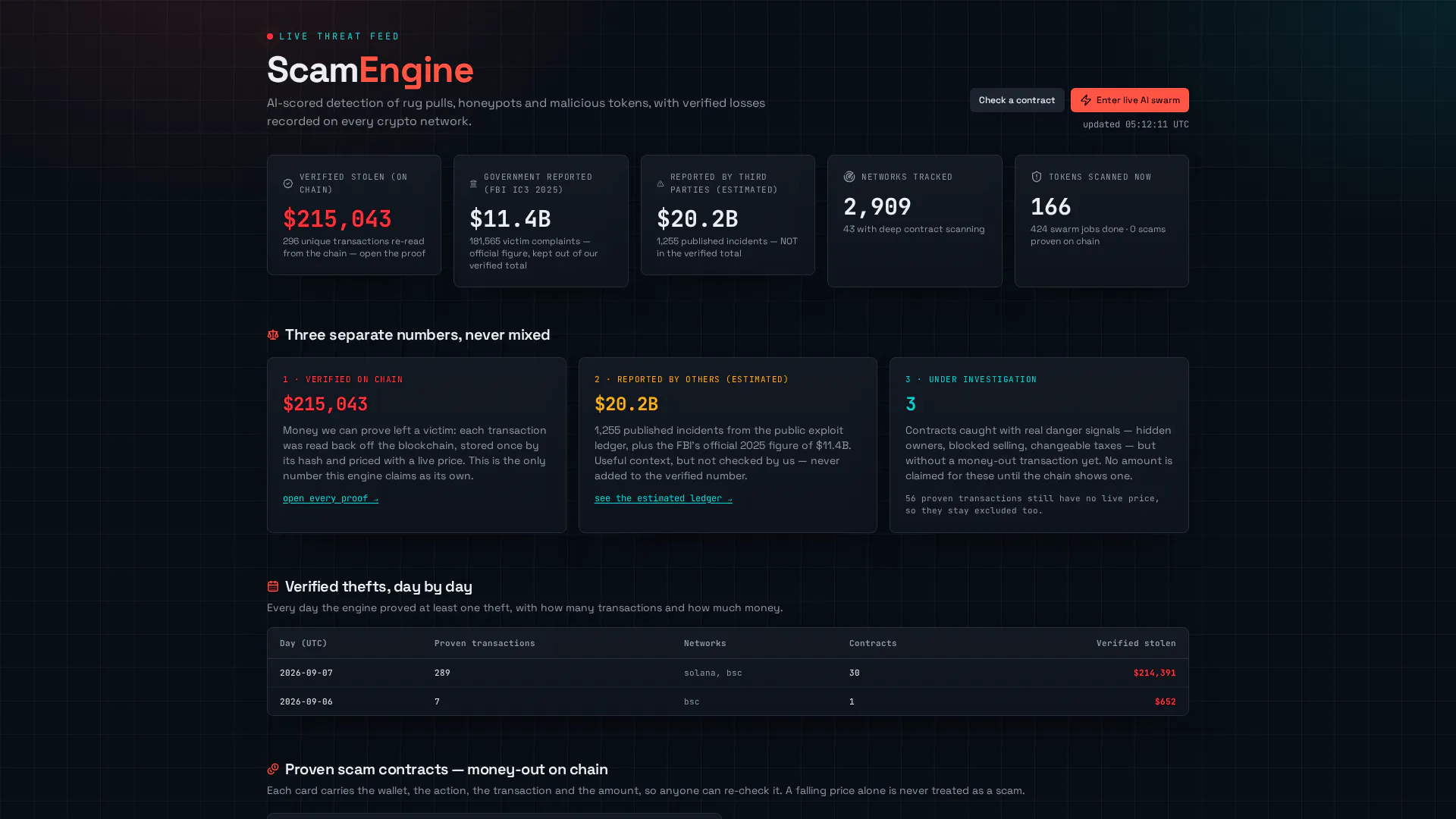
Task: Click the radar icon beside Networks Tracked
Action: (849, 177)
